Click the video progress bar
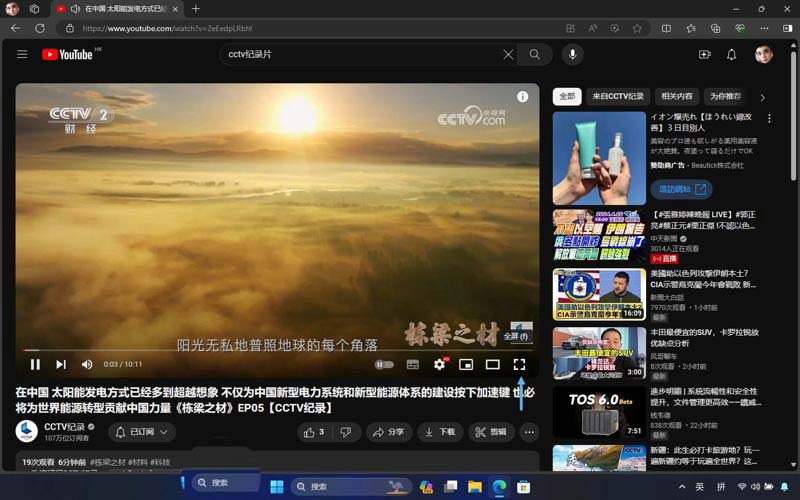The width and height of the screenshot is (800, 500). (277, 350)
